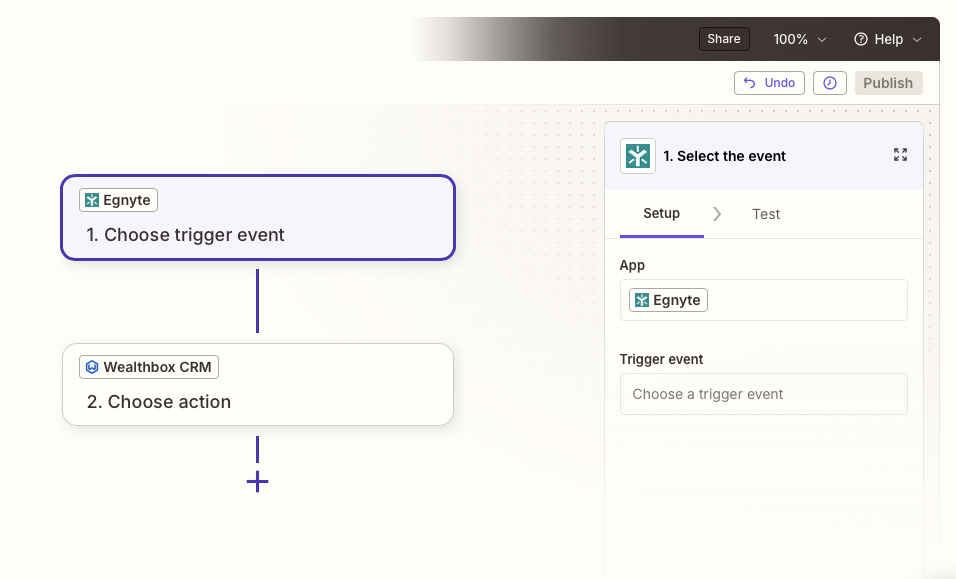This screenshot has height=579, width=956.
Task: Expand the side panel with fullscreen icon
Action: click(901, 155)
